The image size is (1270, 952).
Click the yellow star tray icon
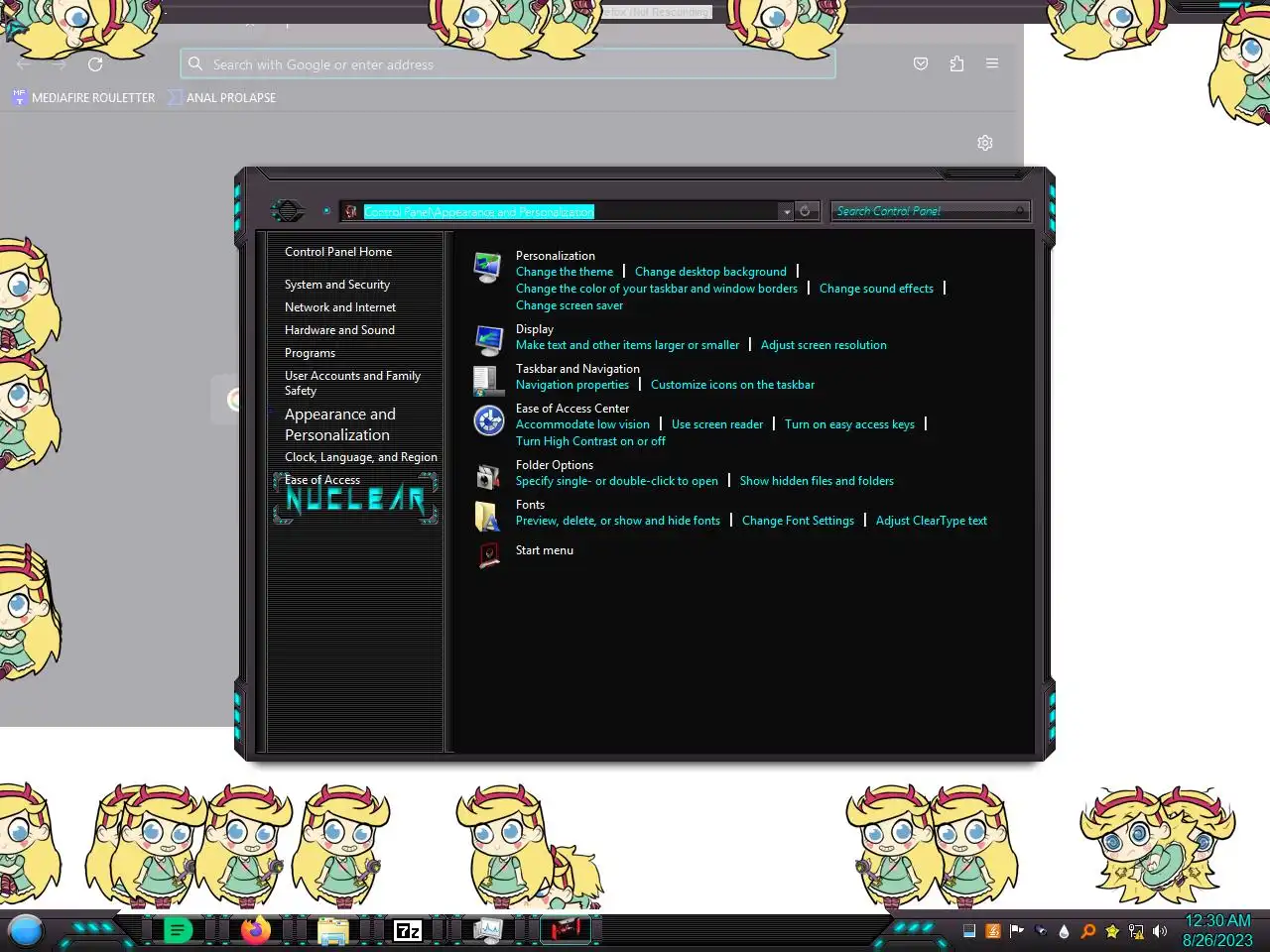tap(1112, 931)
